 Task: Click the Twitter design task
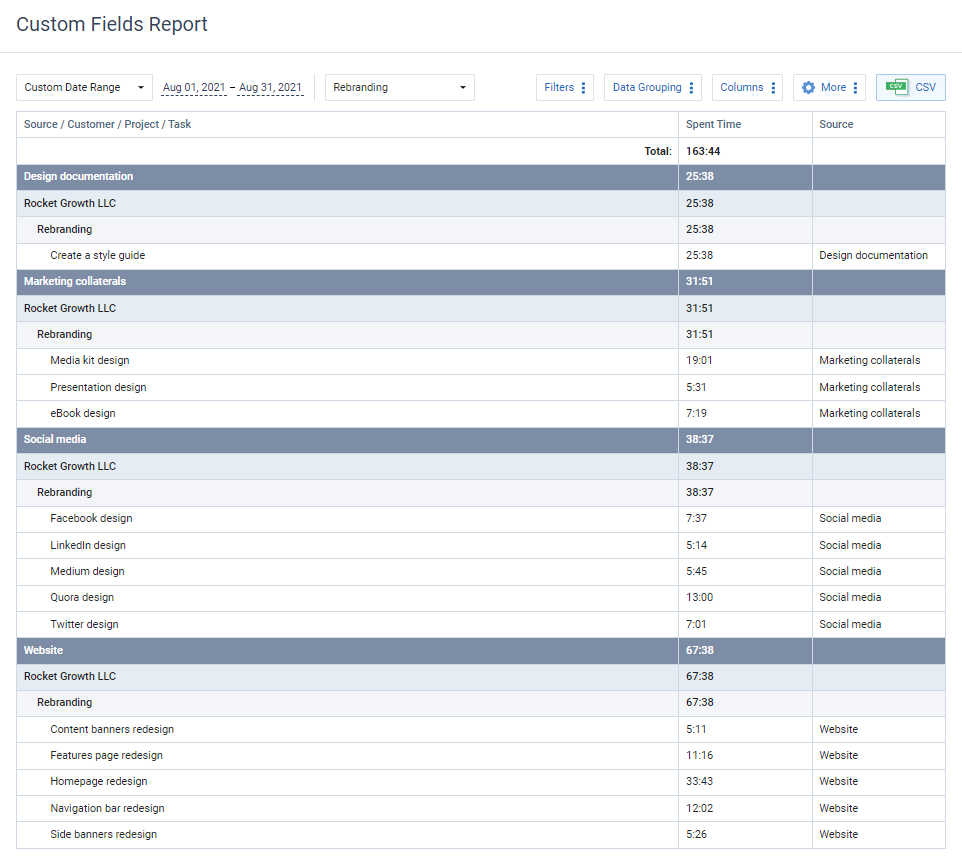(84, 624)
